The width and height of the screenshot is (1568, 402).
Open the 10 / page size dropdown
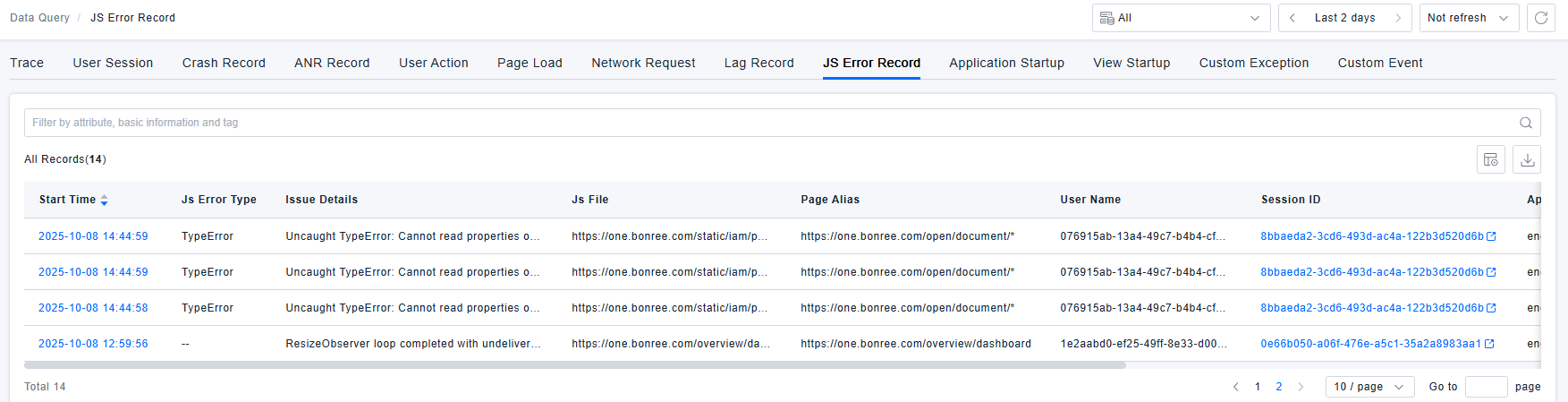coord(1369,387)
